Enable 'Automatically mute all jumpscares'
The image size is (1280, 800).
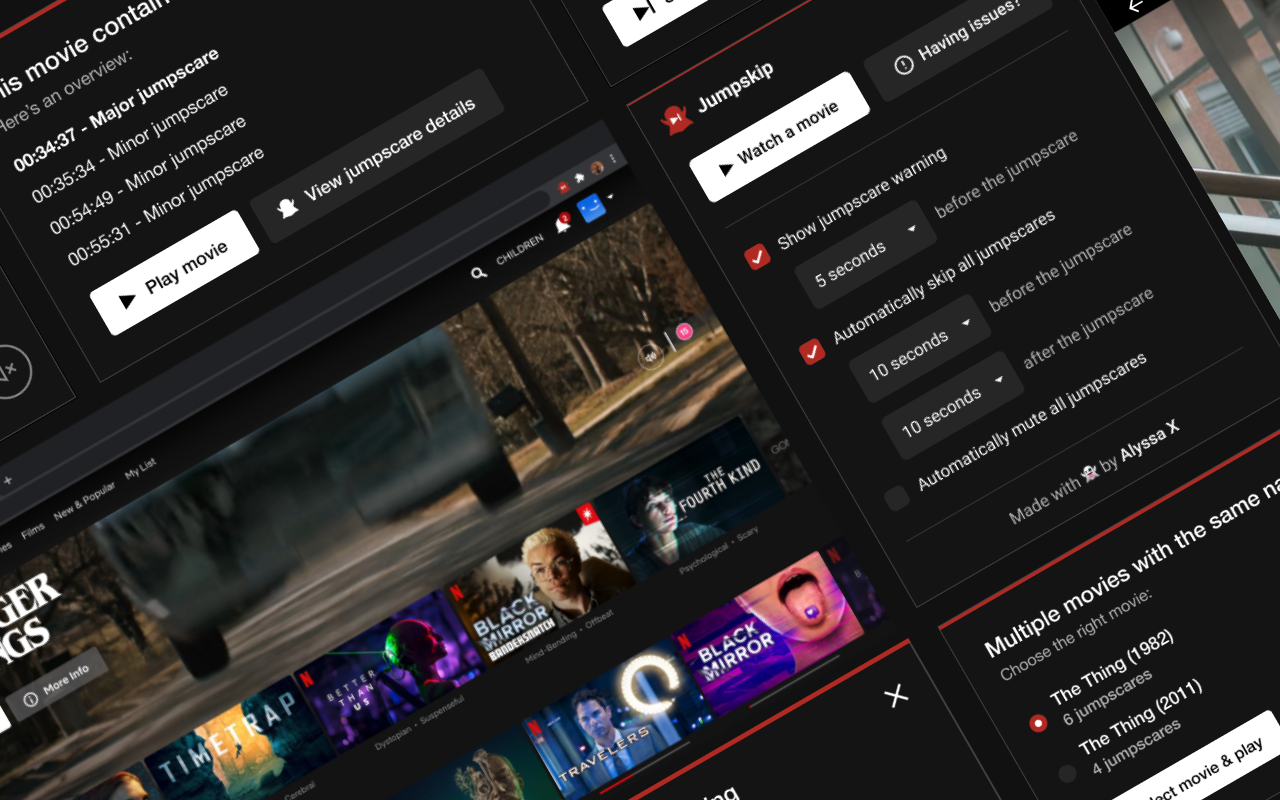coord(897,497)
